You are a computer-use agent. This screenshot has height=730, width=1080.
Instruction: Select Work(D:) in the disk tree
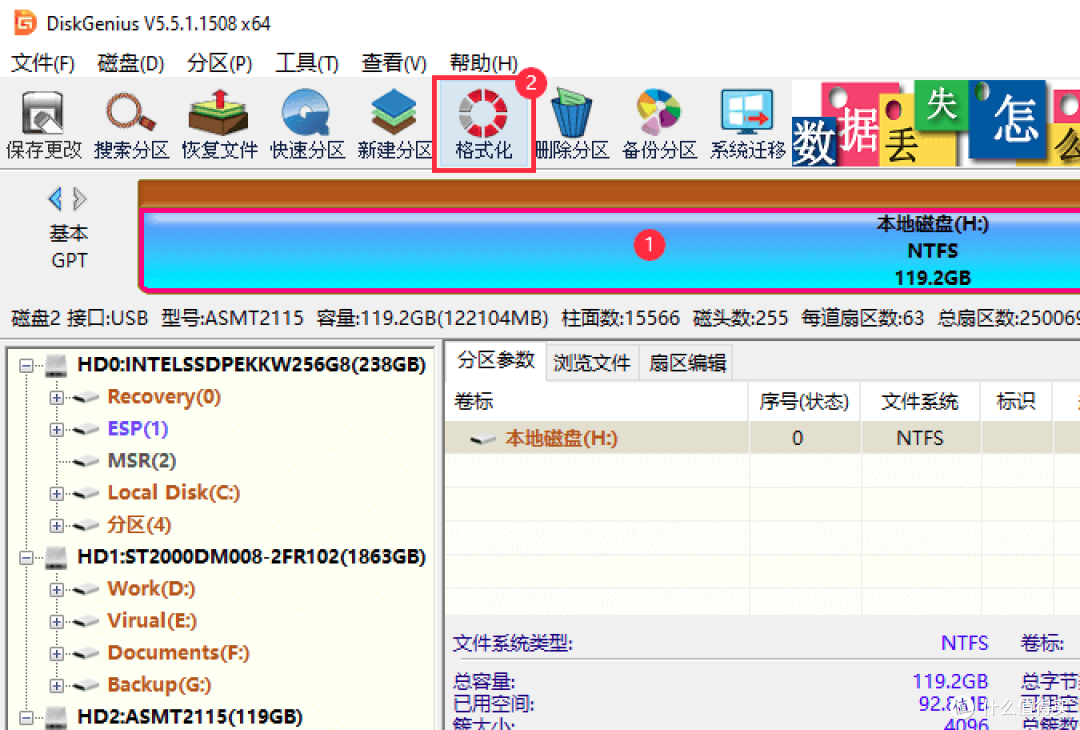tap(152, 588)
